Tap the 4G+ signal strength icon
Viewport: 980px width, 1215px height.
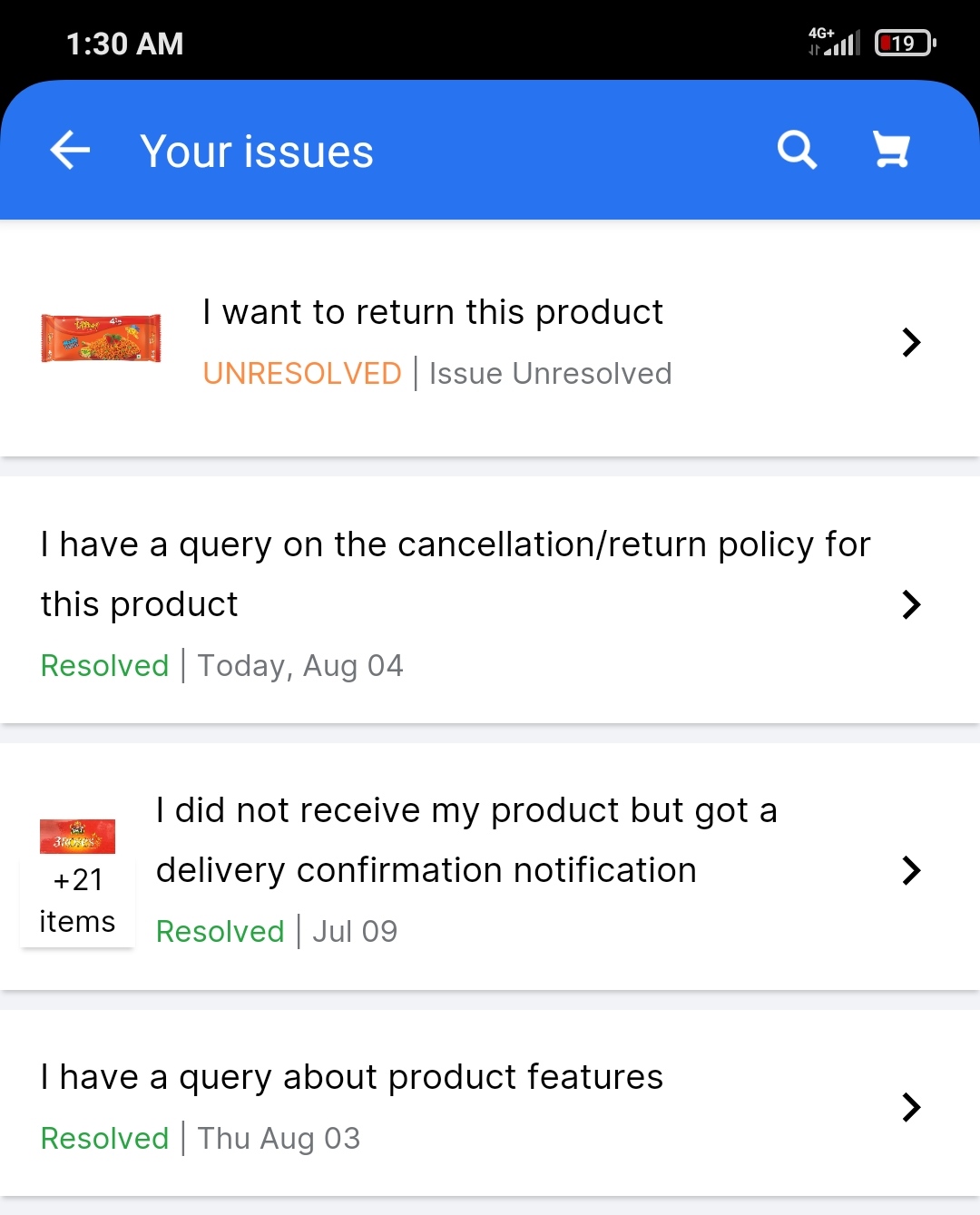click(835, 42)
